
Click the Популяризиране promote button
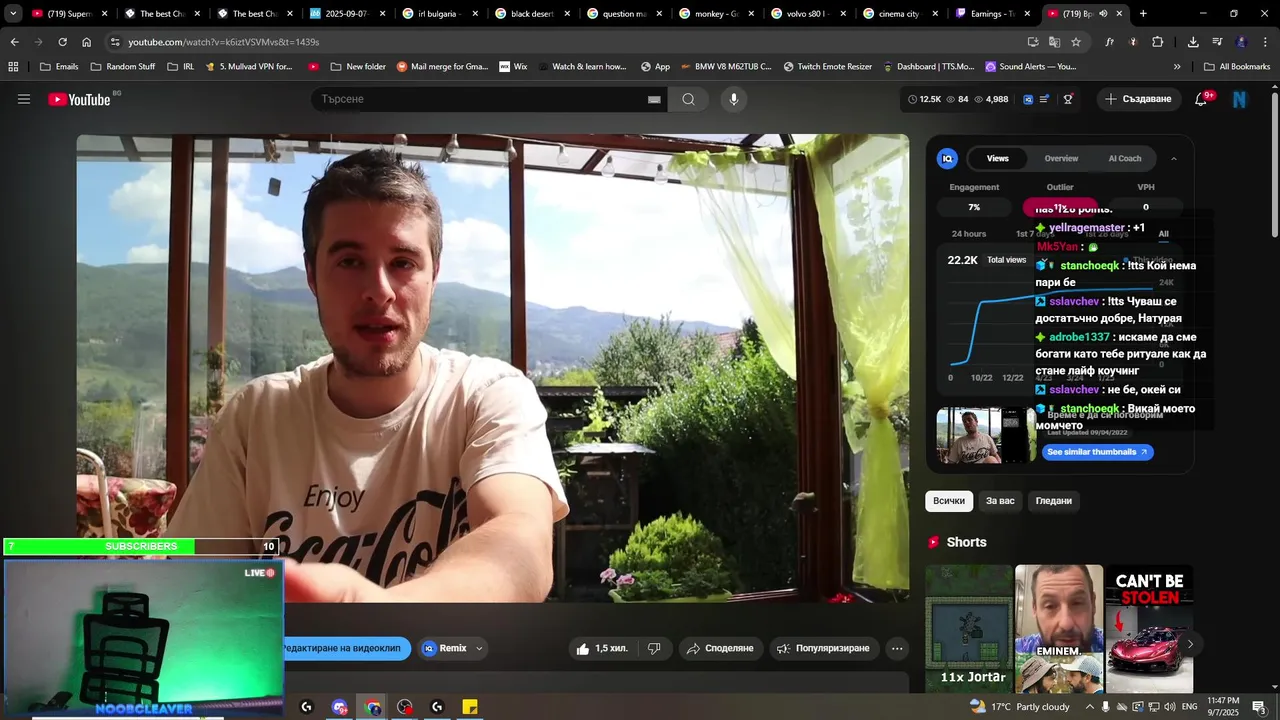[x=825, y=648]
